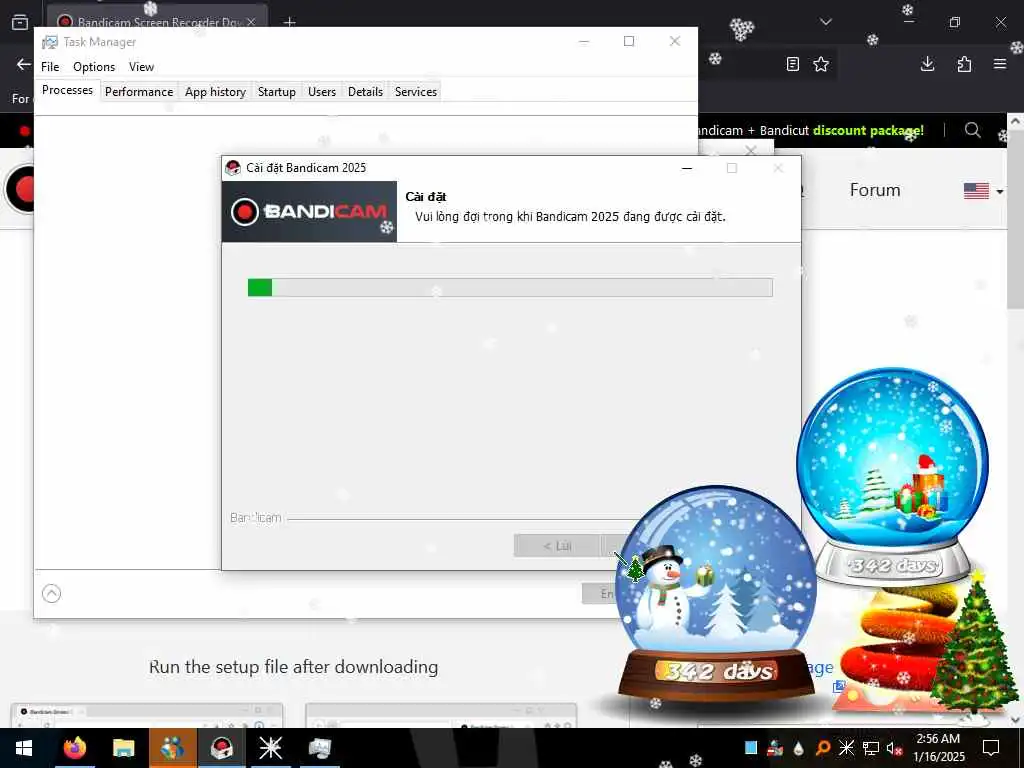
Task: Open the snowflake app in the taskbar
Action: click(x=270, y=748)
